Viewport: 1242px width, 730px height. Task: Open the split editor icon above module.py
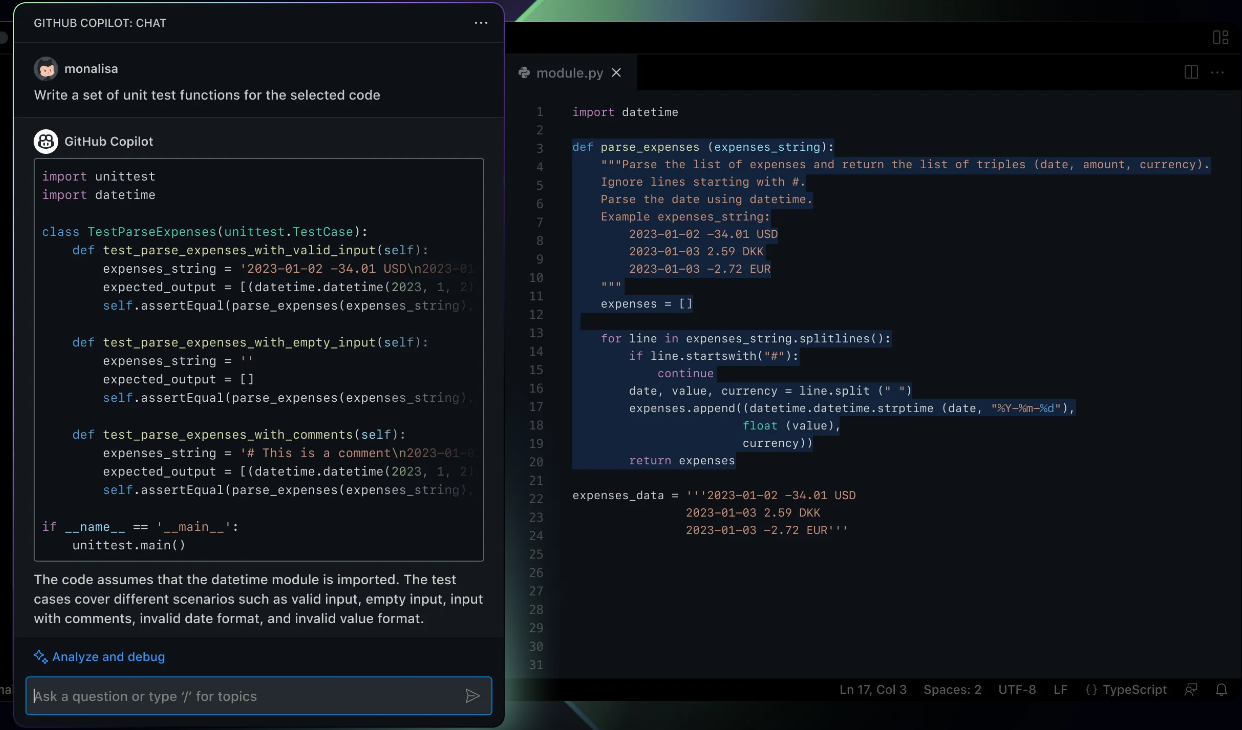[1190, 71]
